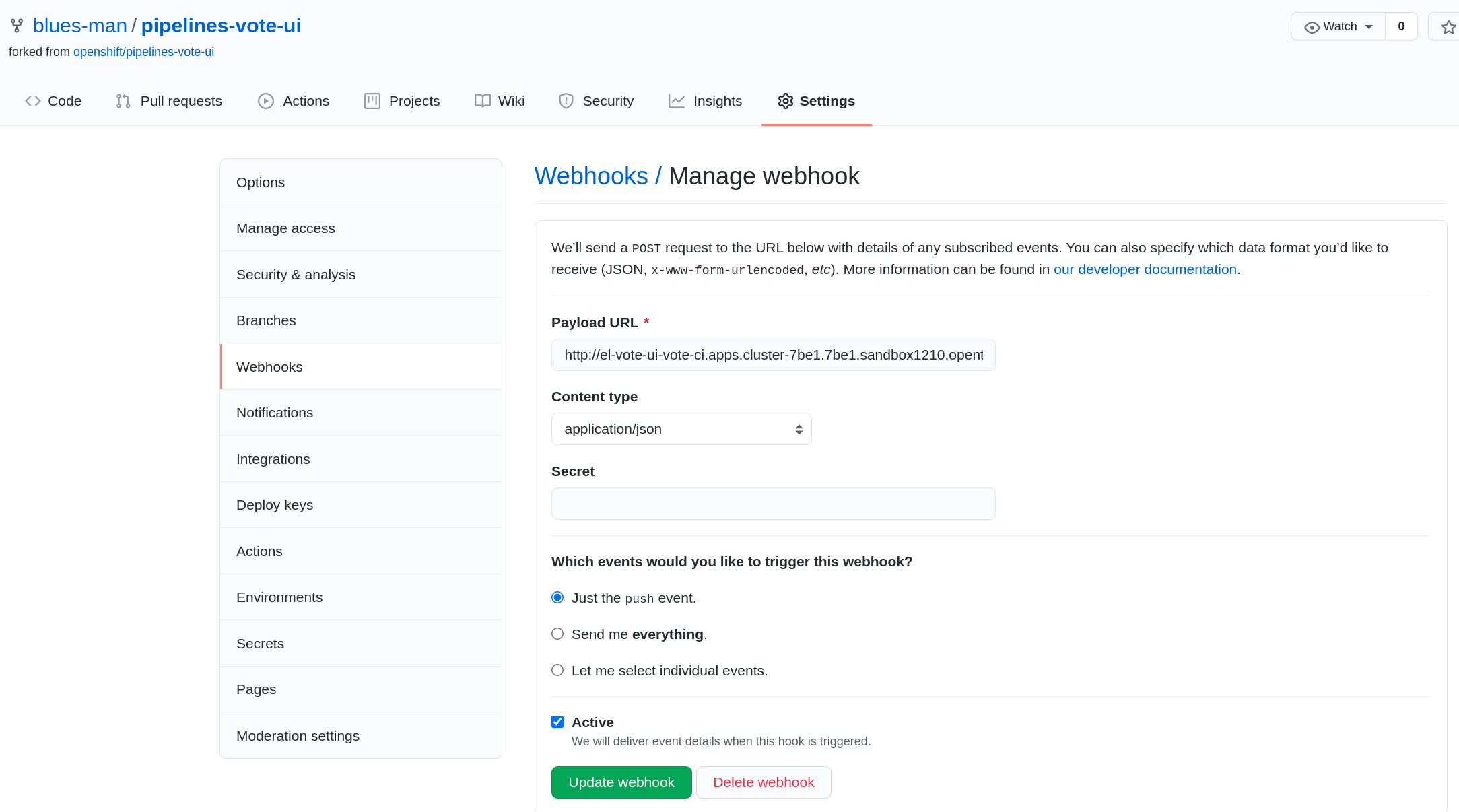
Task: Click the Delete webhook button
Action: click(763, 782)
